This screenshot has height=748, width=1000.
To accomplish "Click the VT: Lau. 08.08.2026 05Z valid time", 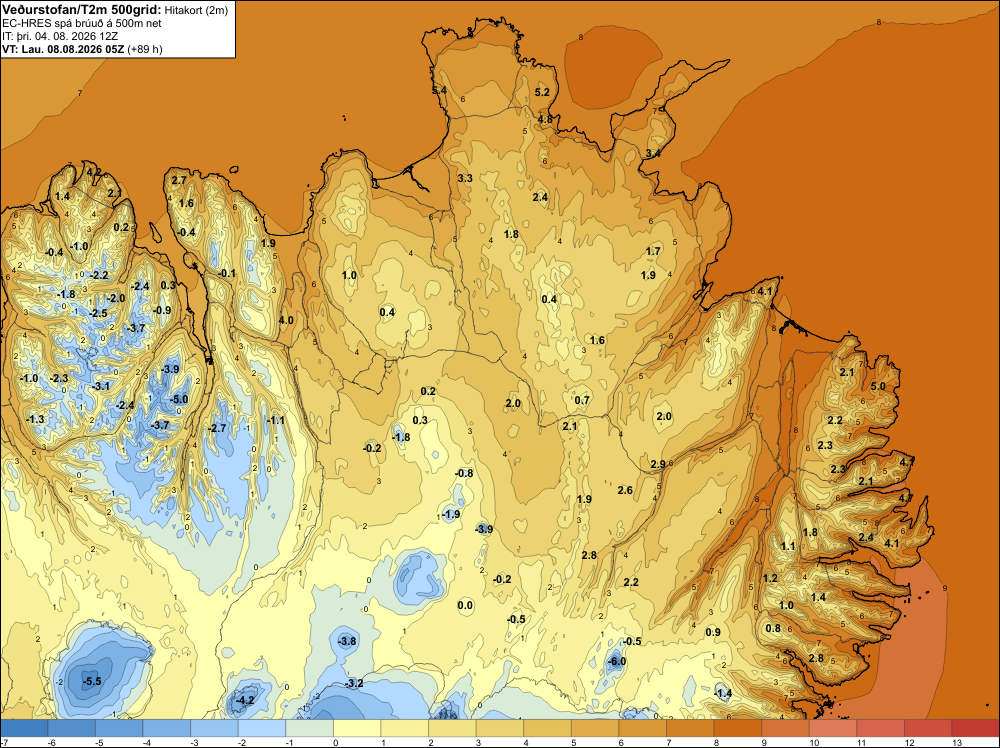I will (x=63, y=49).
